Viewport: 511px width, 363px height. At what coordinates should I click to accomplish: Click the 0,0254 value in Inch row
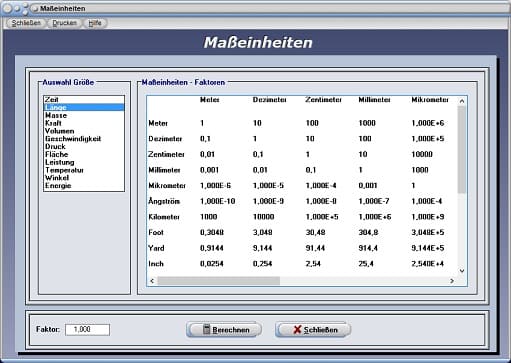(x=212, y=264)
